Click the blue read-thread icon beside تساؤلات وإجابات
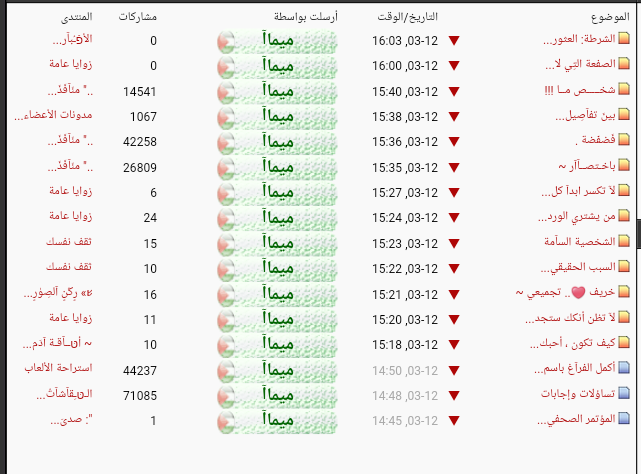 coord(624,393)
